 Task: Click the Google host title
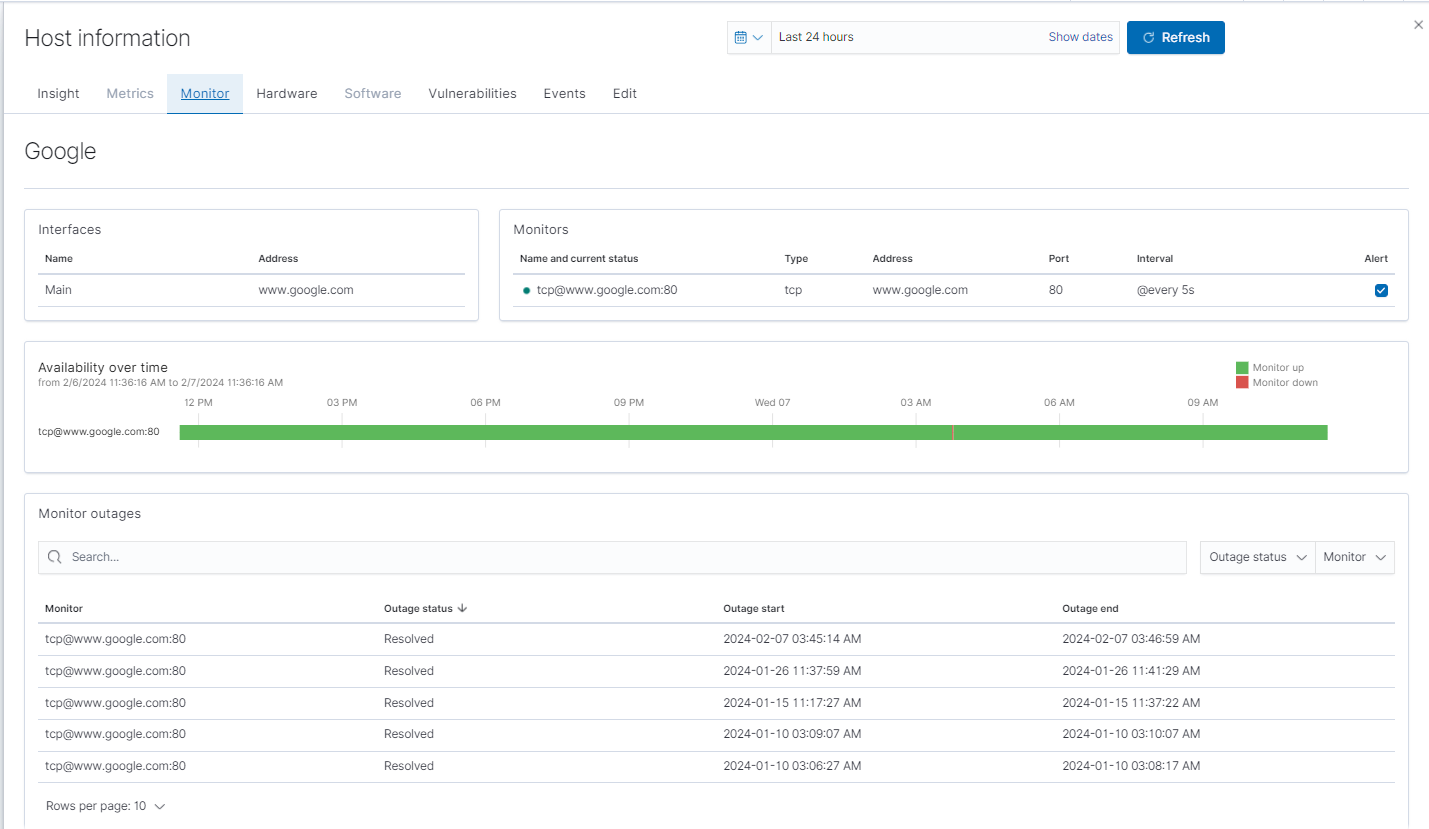click(x=60, y=152)
